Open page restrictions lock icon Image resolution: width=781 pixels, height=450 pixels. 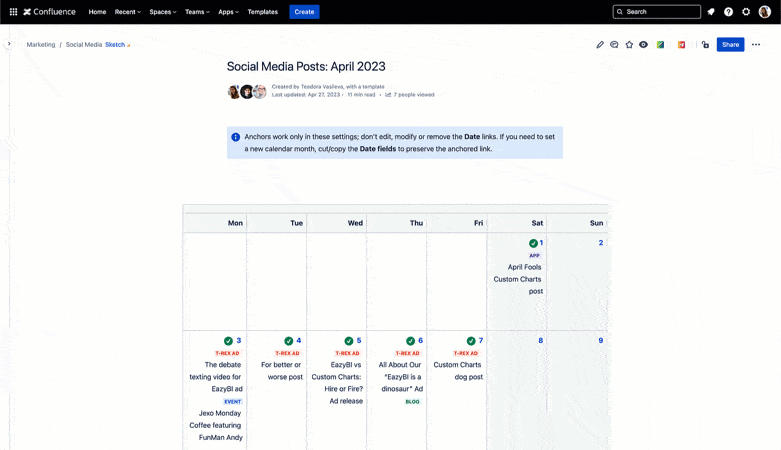[705, 44]
